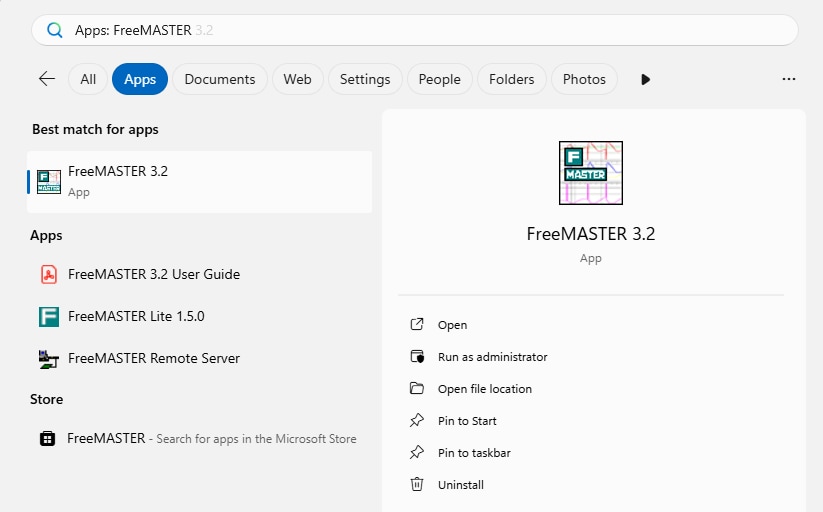Click the large FreeMASTER 3.2 app thumbnail
Screen dimensions: 823x512
pos(590,173)
